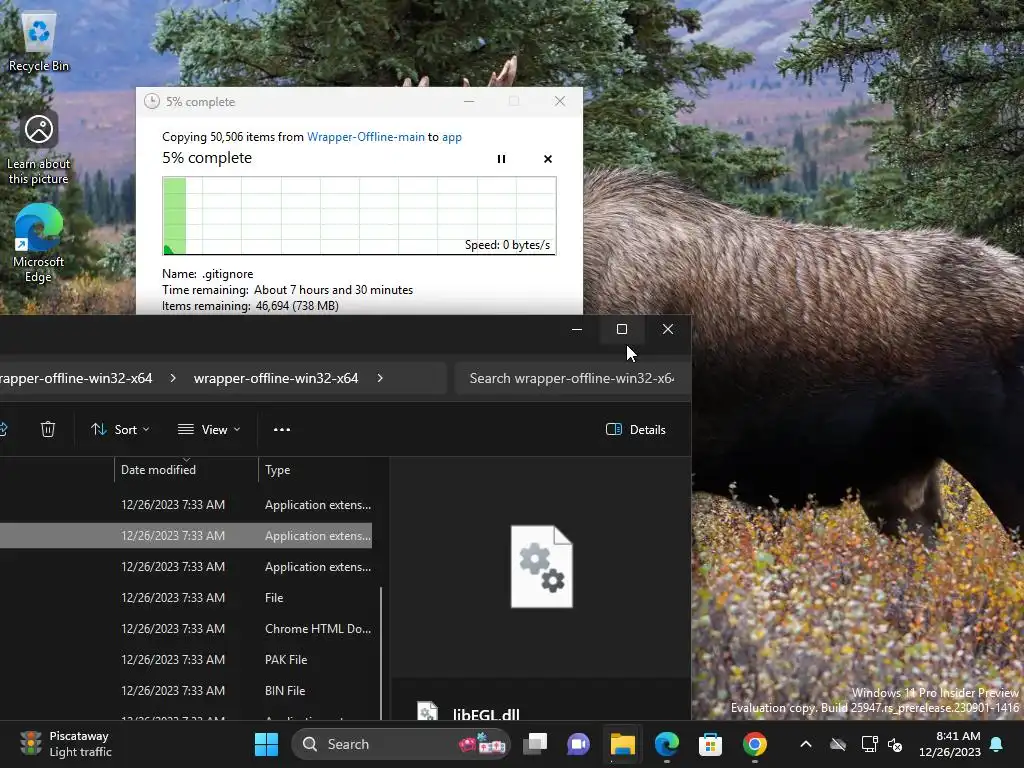Image resolution: width=1024 pixels, height=768 pixels.
Task: Open the Wrapper-Offline-main source folder link
Action: click(x=366, y=136)
